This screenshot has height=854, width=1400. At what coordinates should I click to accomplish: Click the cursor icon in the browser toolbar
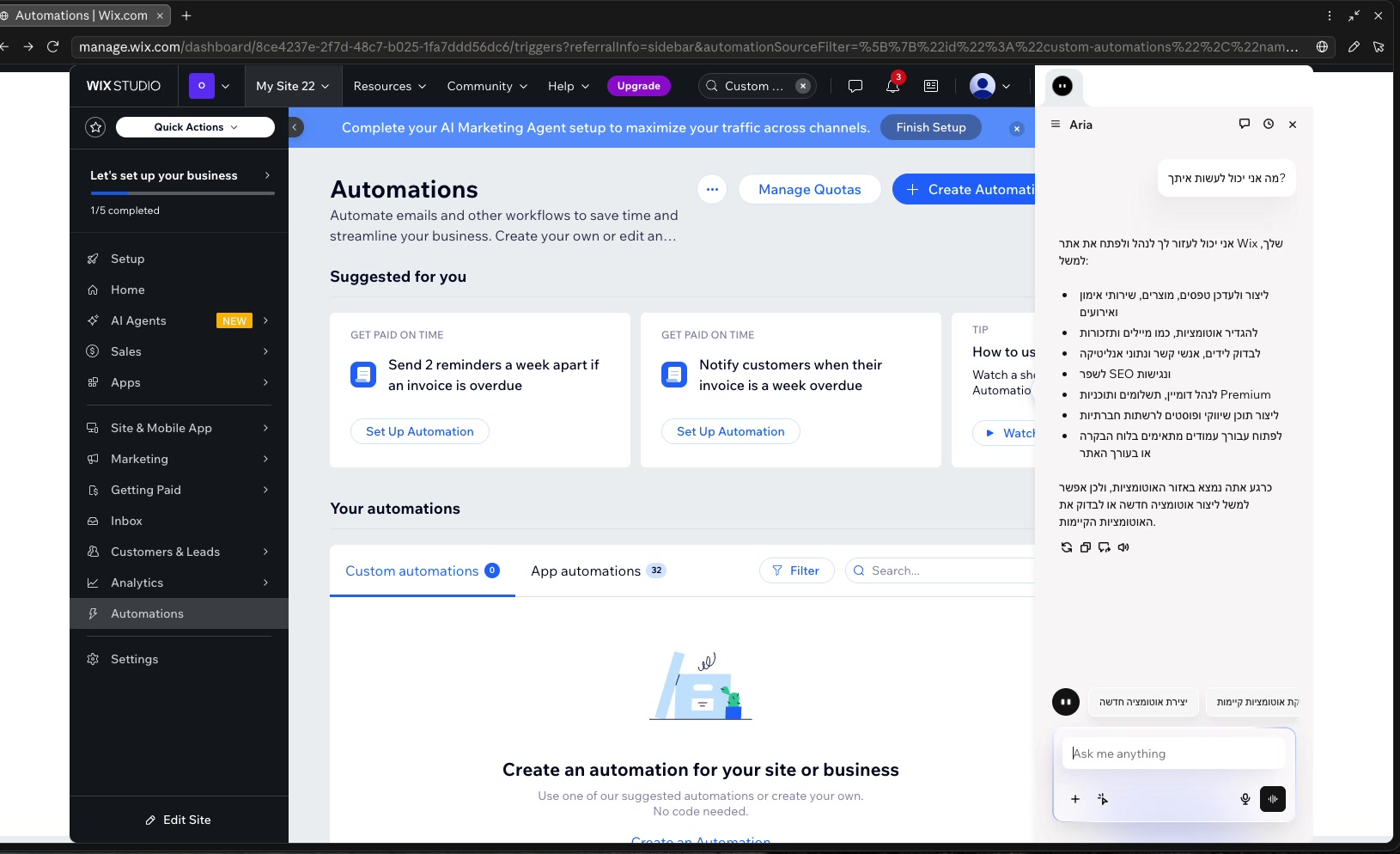(1379, 46)
